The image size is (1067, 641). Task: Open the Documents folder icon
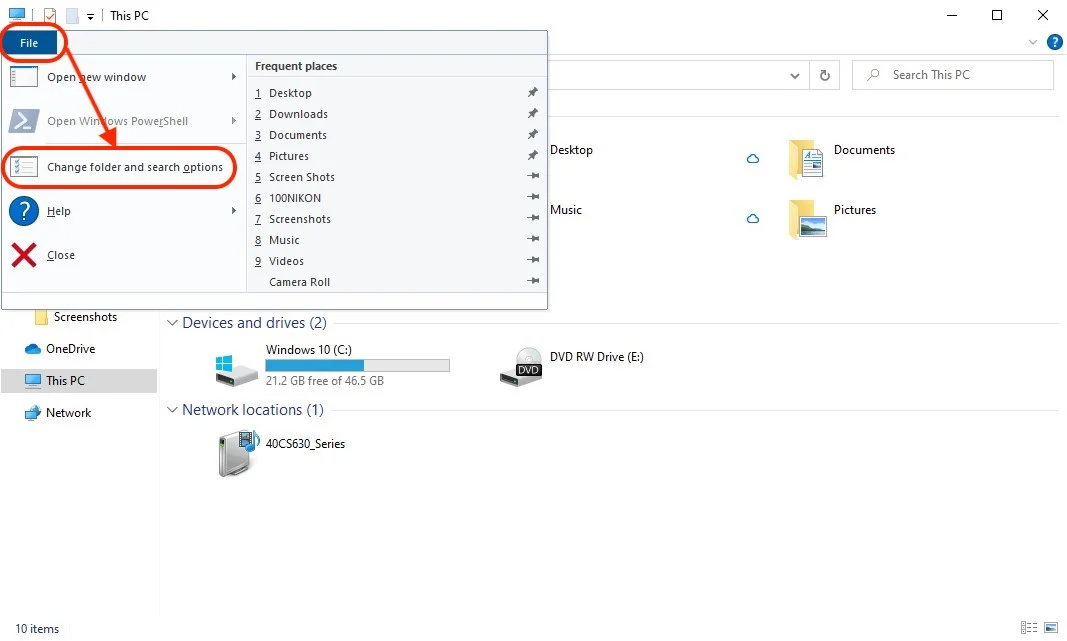pyautogui.click(x=806, y=158)
